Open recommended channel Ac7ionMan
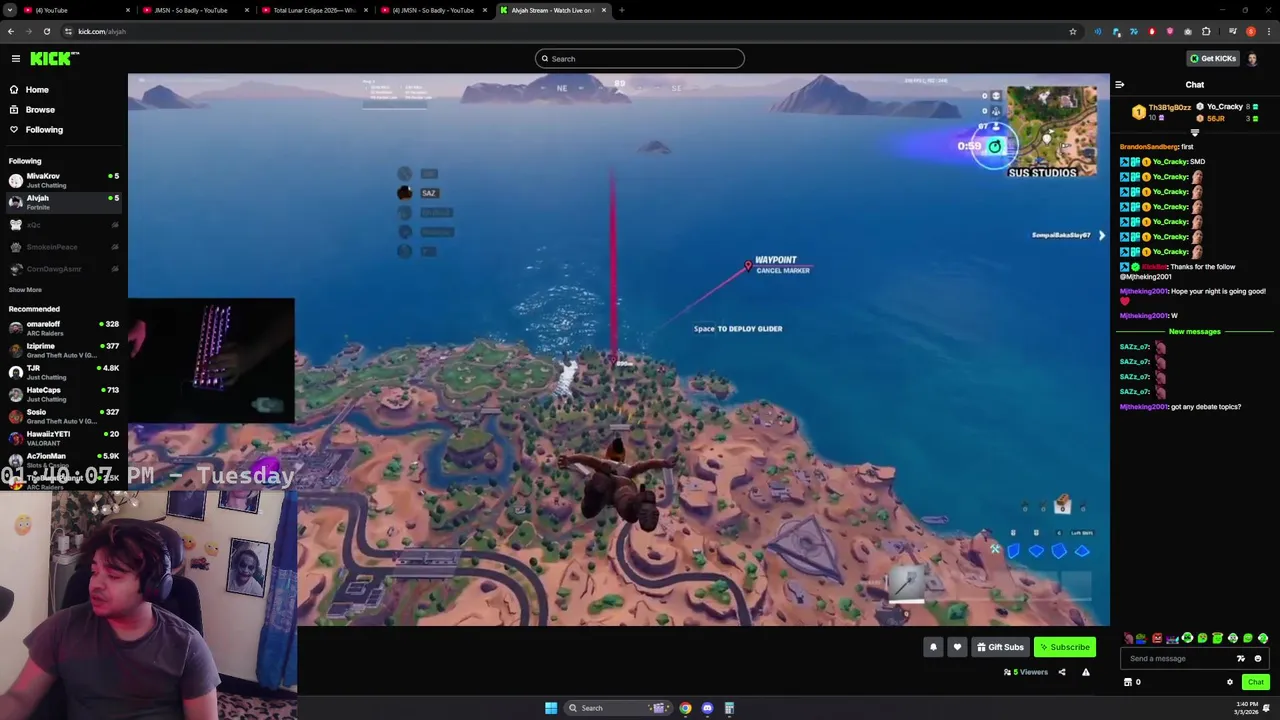Image resolution: width=1280 pixels, height=720 pixels. pyautogui.click(x=62, y=459)
